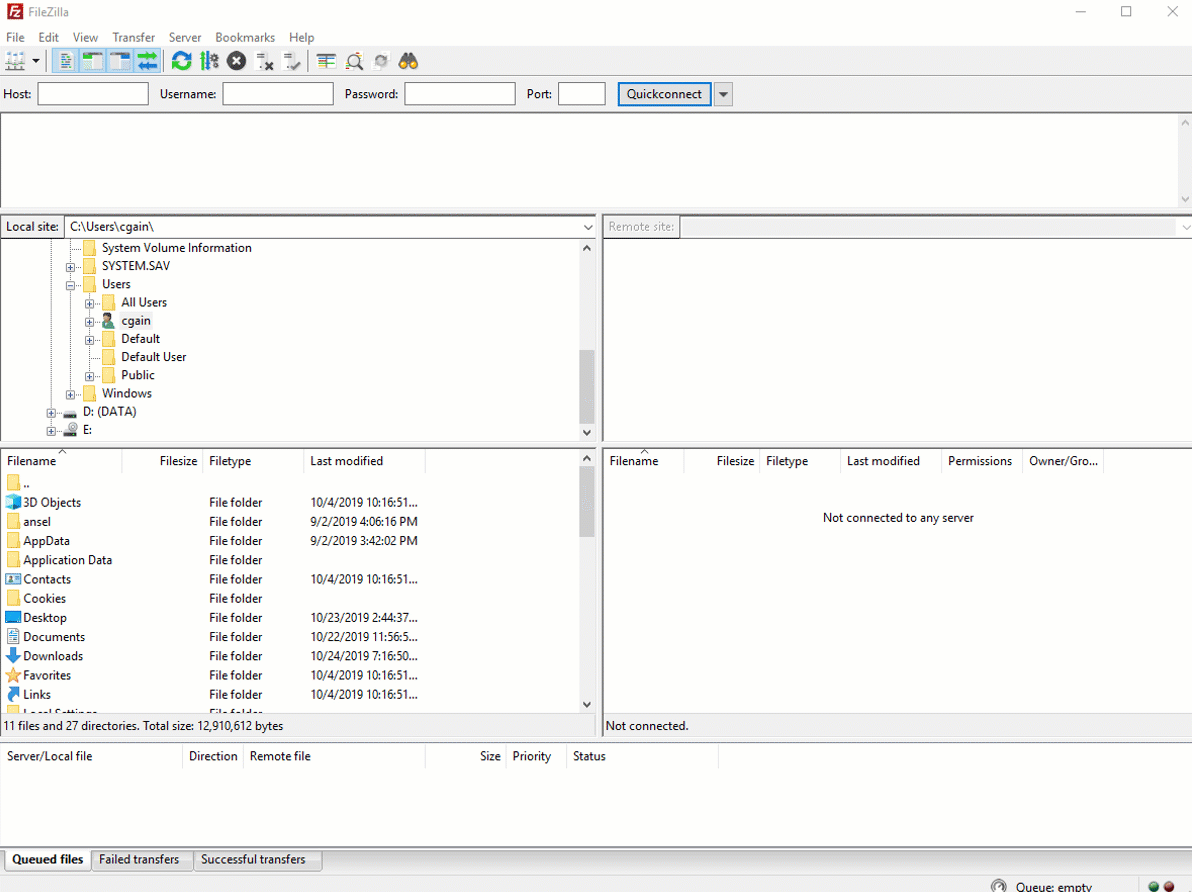Expand the All Users folder node
The image size is (1192, 892).
tap(89, 303)
